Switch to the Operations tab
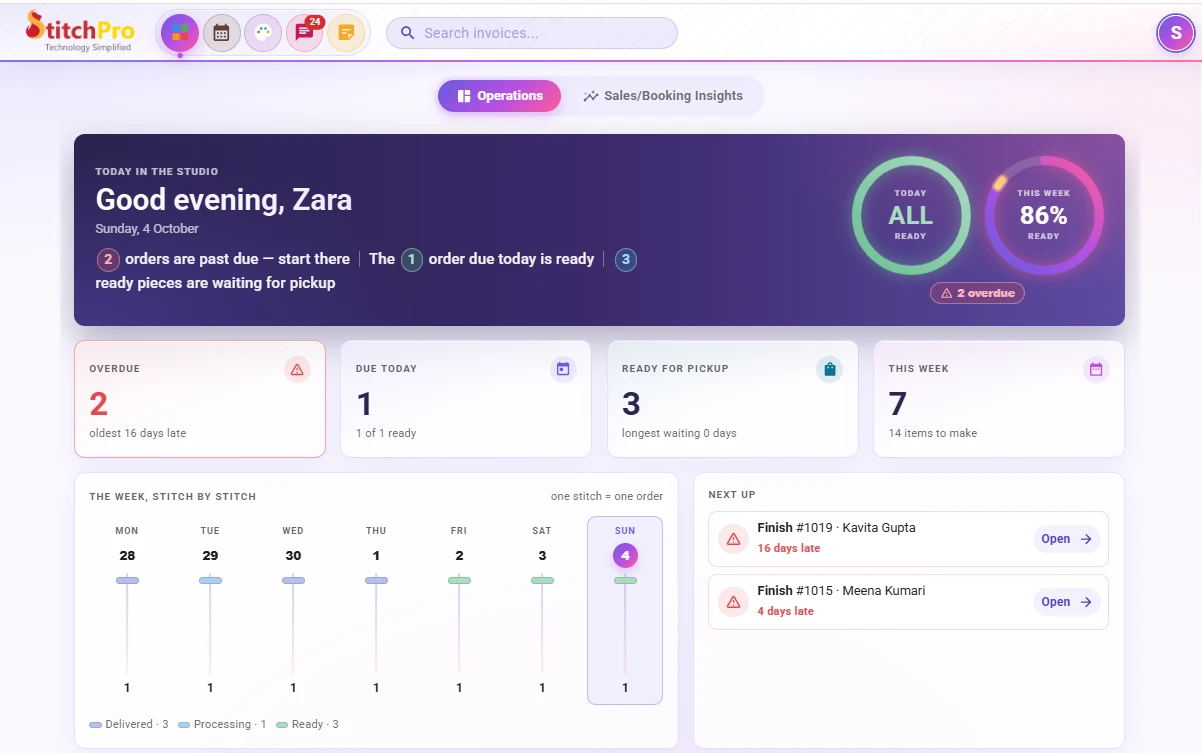Screen dimensions: 1202x753 pos(499,96)
